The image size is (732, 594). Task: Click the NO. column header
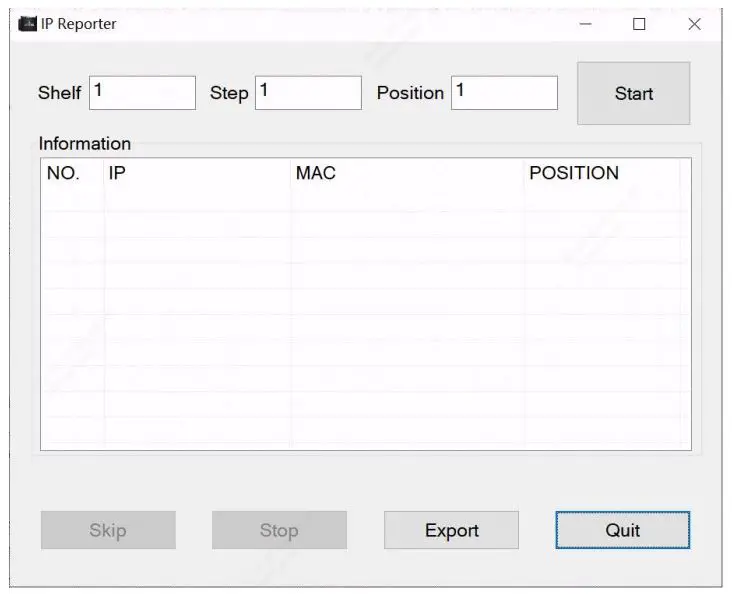pyautogui.click(x=64, y=173)
